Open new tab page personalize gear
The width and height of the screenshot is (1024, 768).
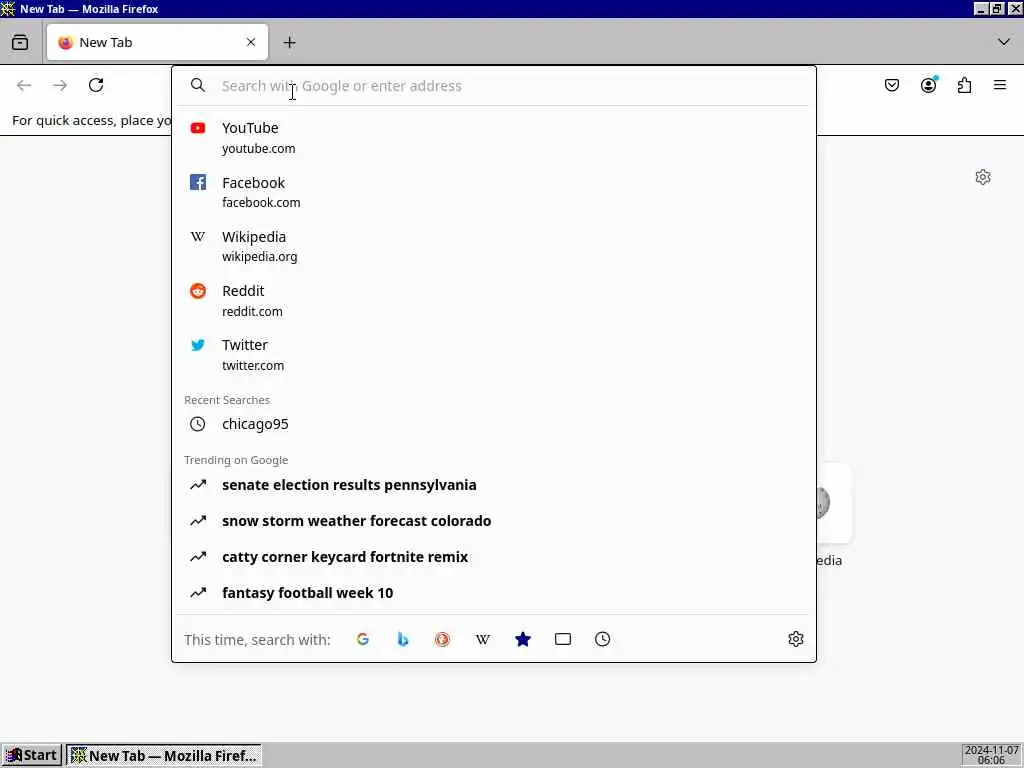(983, 177)
